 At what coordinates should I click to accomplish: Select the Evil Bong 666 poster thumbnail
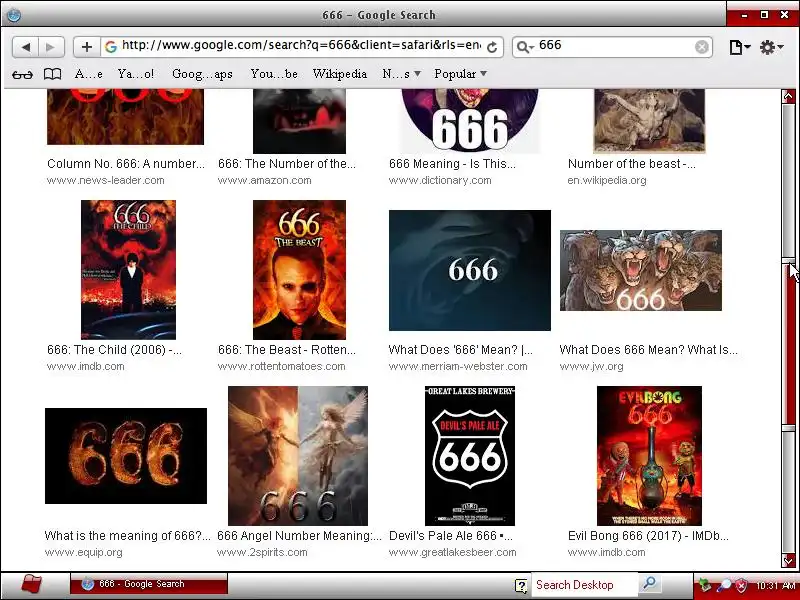(x=649, y=456)
